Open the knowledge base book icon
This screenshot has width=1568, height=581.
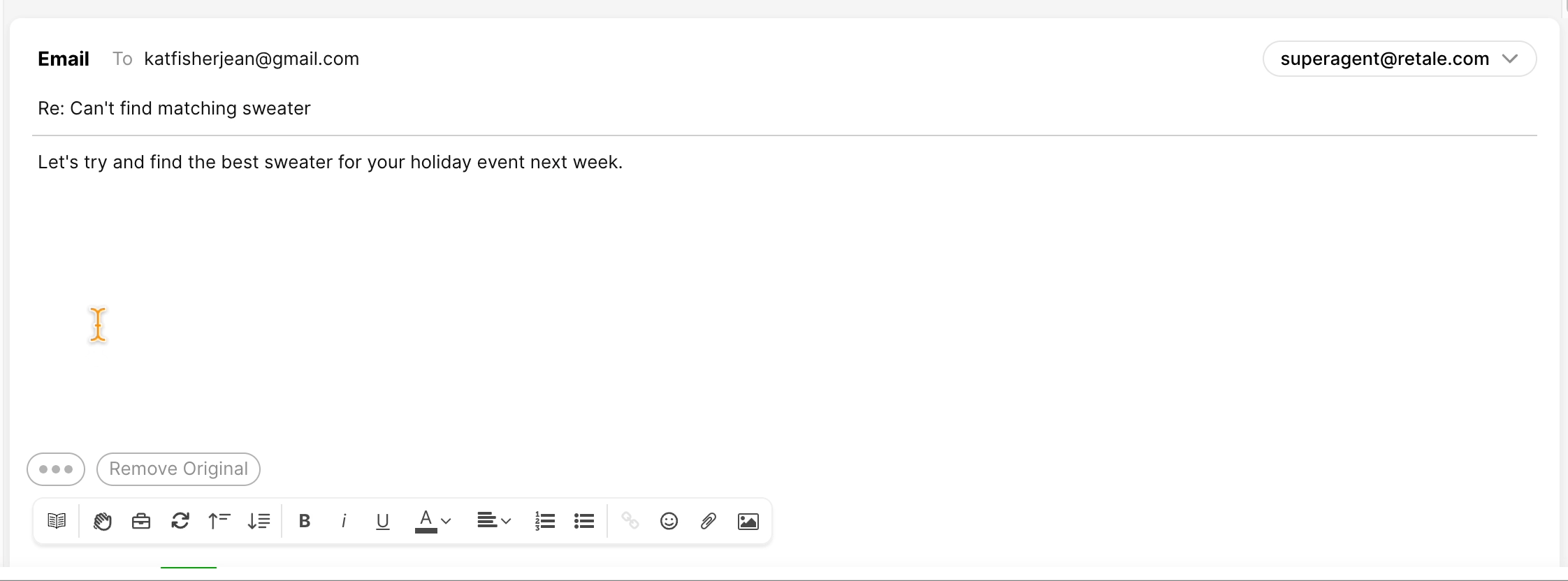click(x=57, y=521)
